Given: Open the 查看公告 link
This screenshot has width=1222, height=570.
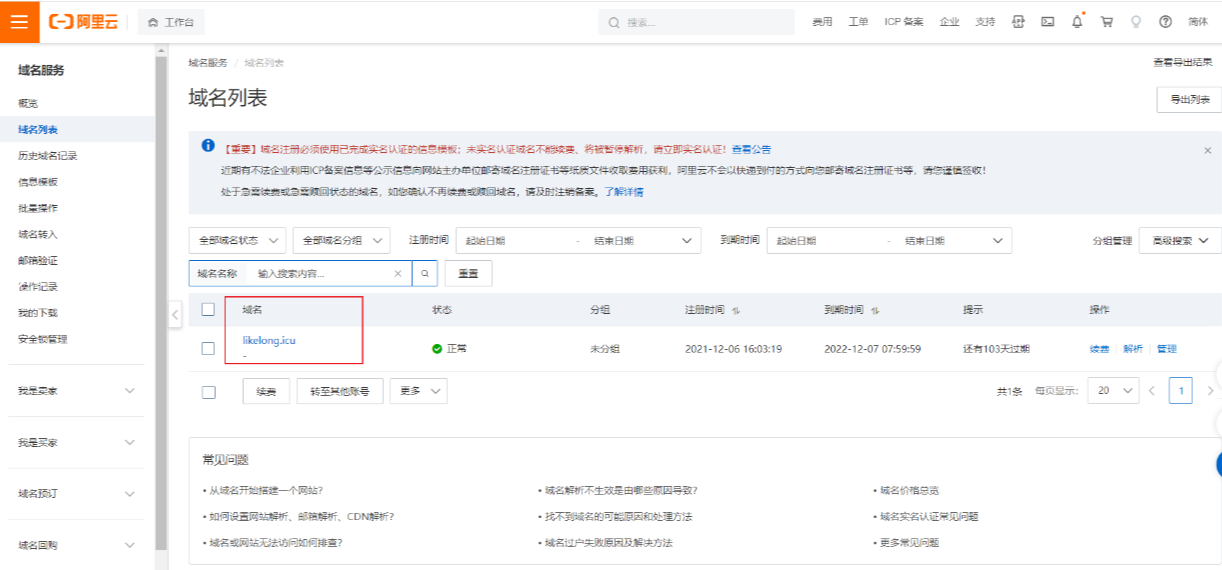Looking at the screenshot, I should tap(751, 149).
